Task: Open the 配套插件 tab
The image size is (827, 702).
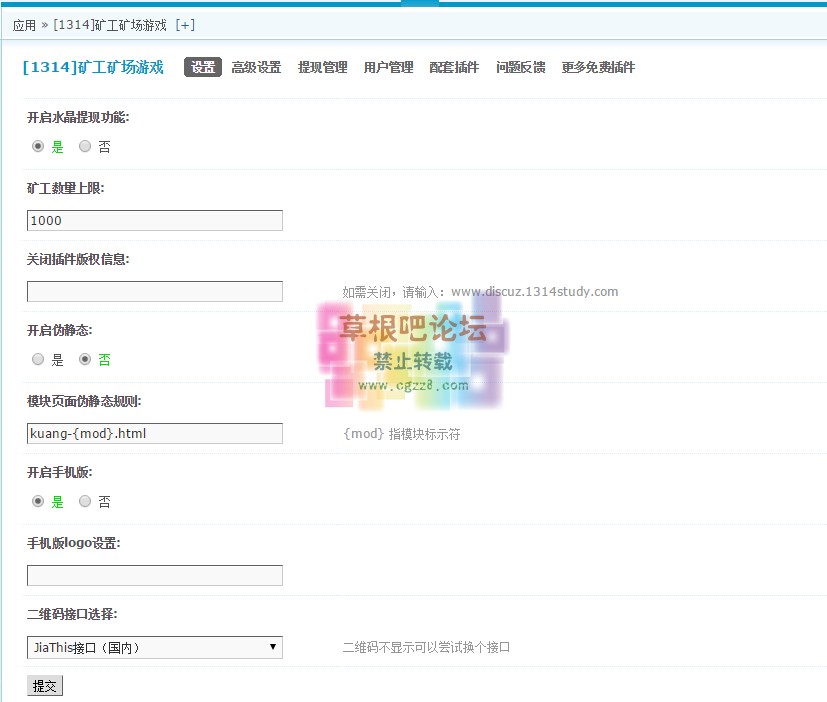Action: (454, 67)
